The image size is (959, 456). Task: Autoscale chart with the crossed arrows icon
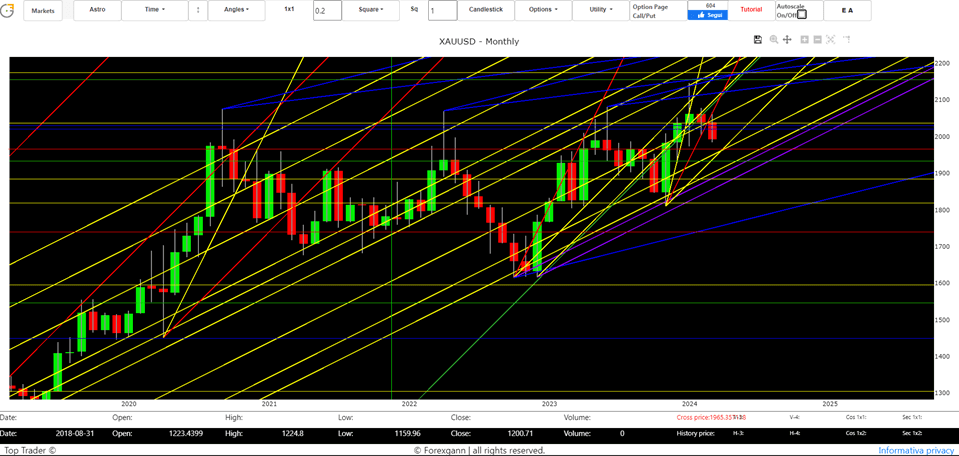pyautogui.click(x=831, y=40)
